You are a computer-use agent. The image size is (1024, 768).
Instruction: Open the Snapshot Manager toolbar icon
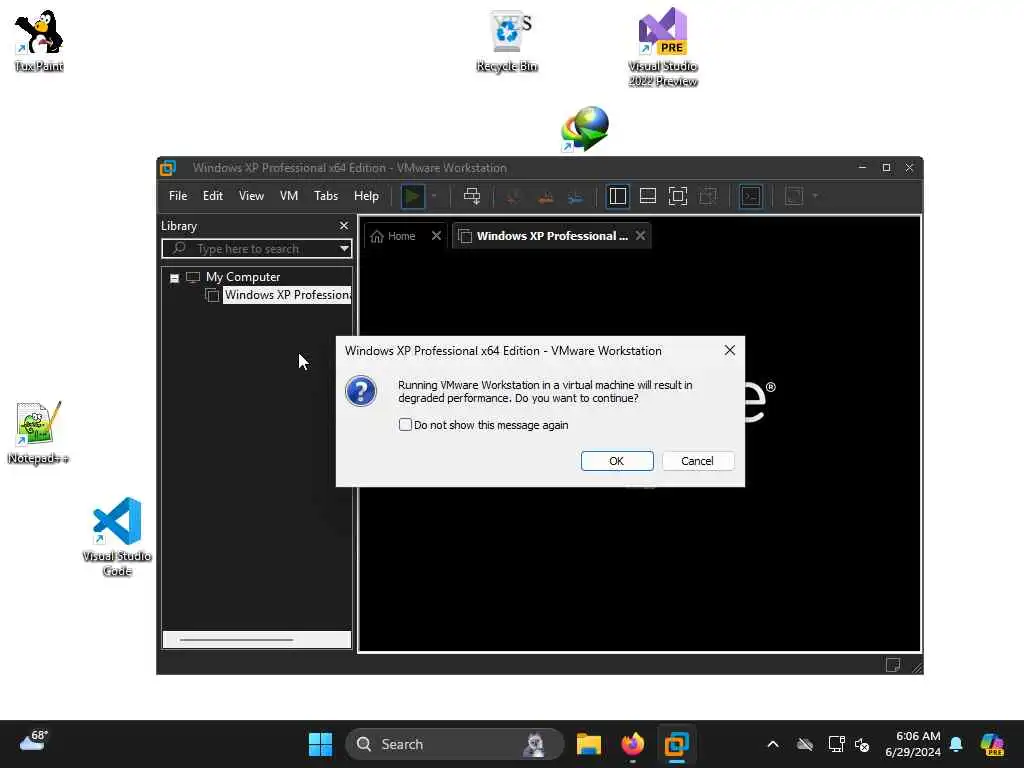575,197
